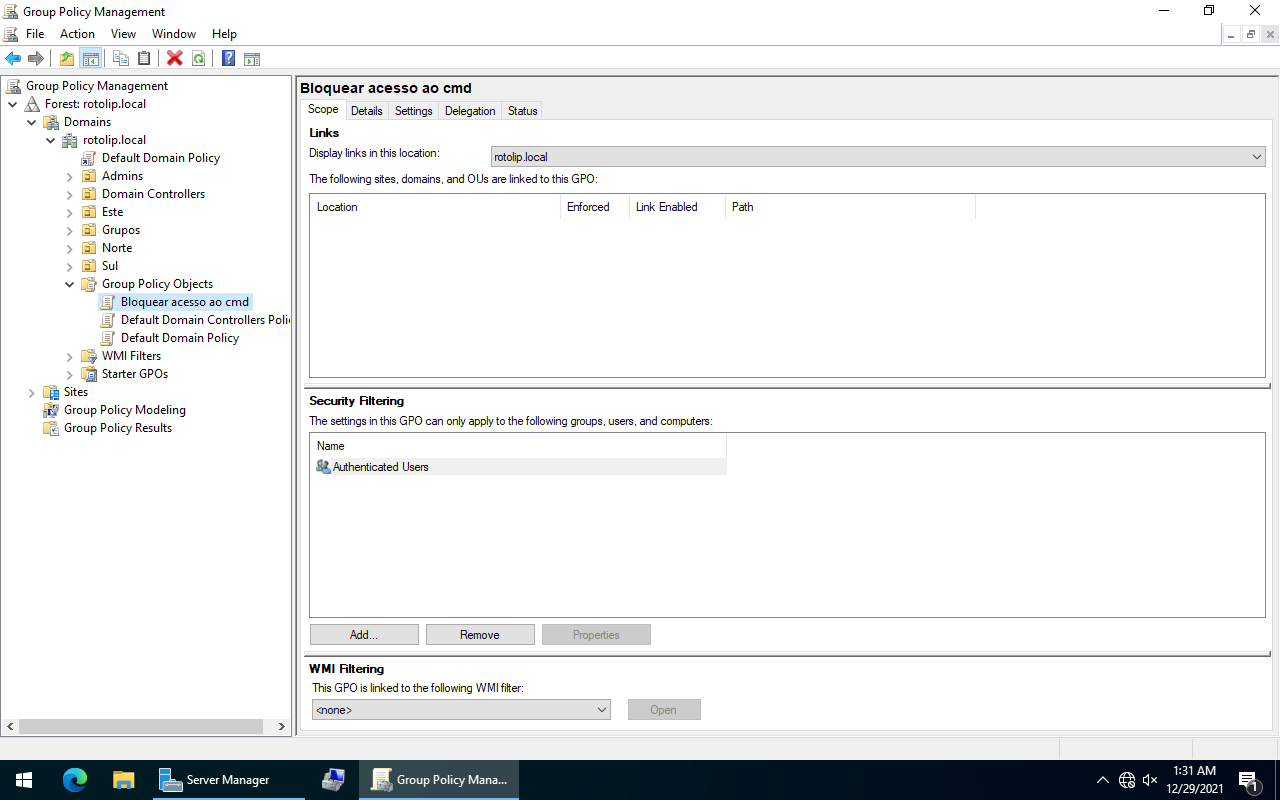Click the Copy icon in the toolbar
The image size is (1280, 800).
point(121,58)
